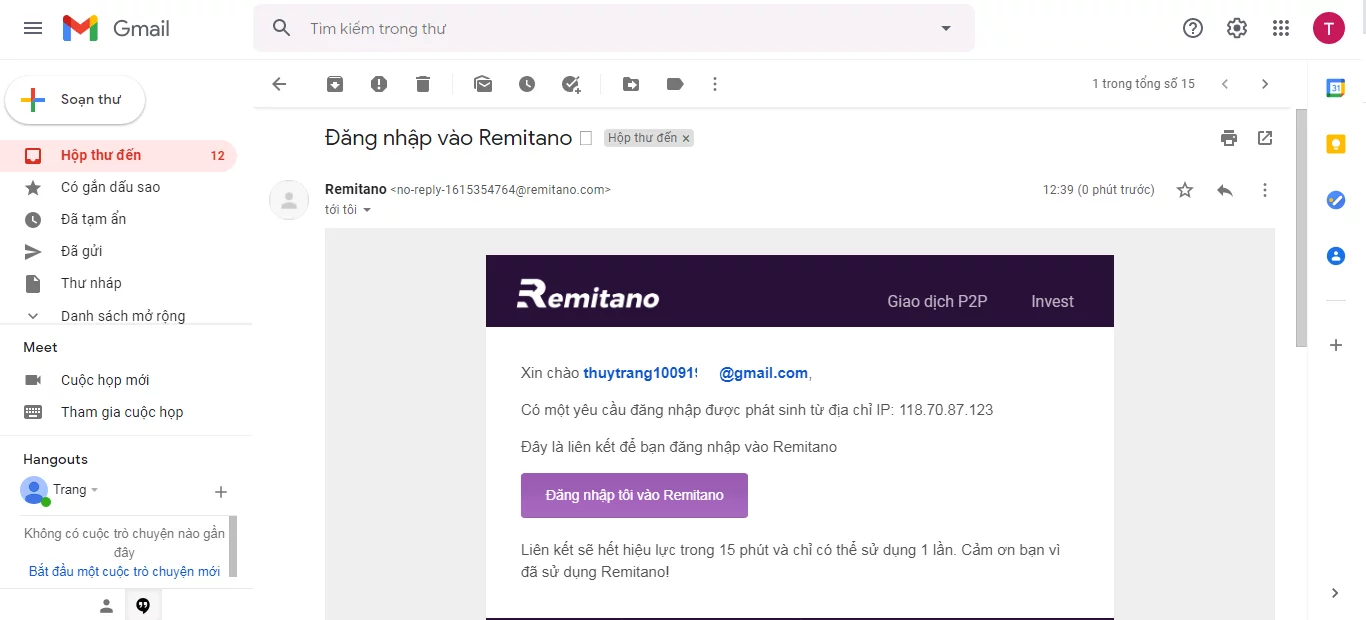Click the email vertical scrollbar
Viewport: 1366px width, 620px height.
tap(1301, 228)
